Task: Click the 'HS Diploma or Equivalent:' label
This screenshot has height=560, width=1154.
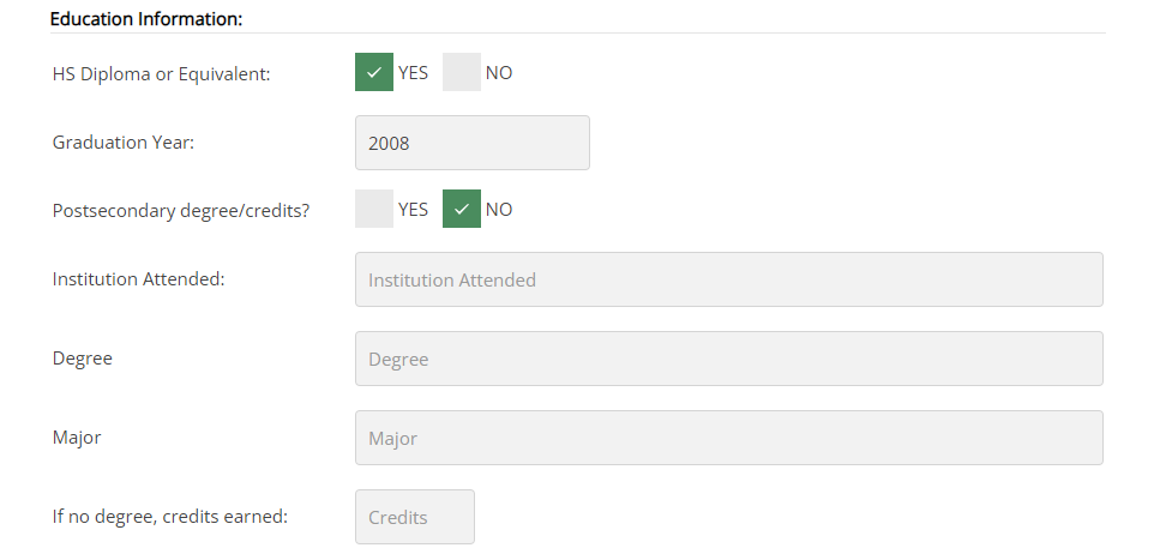Action: coord(161,74)
